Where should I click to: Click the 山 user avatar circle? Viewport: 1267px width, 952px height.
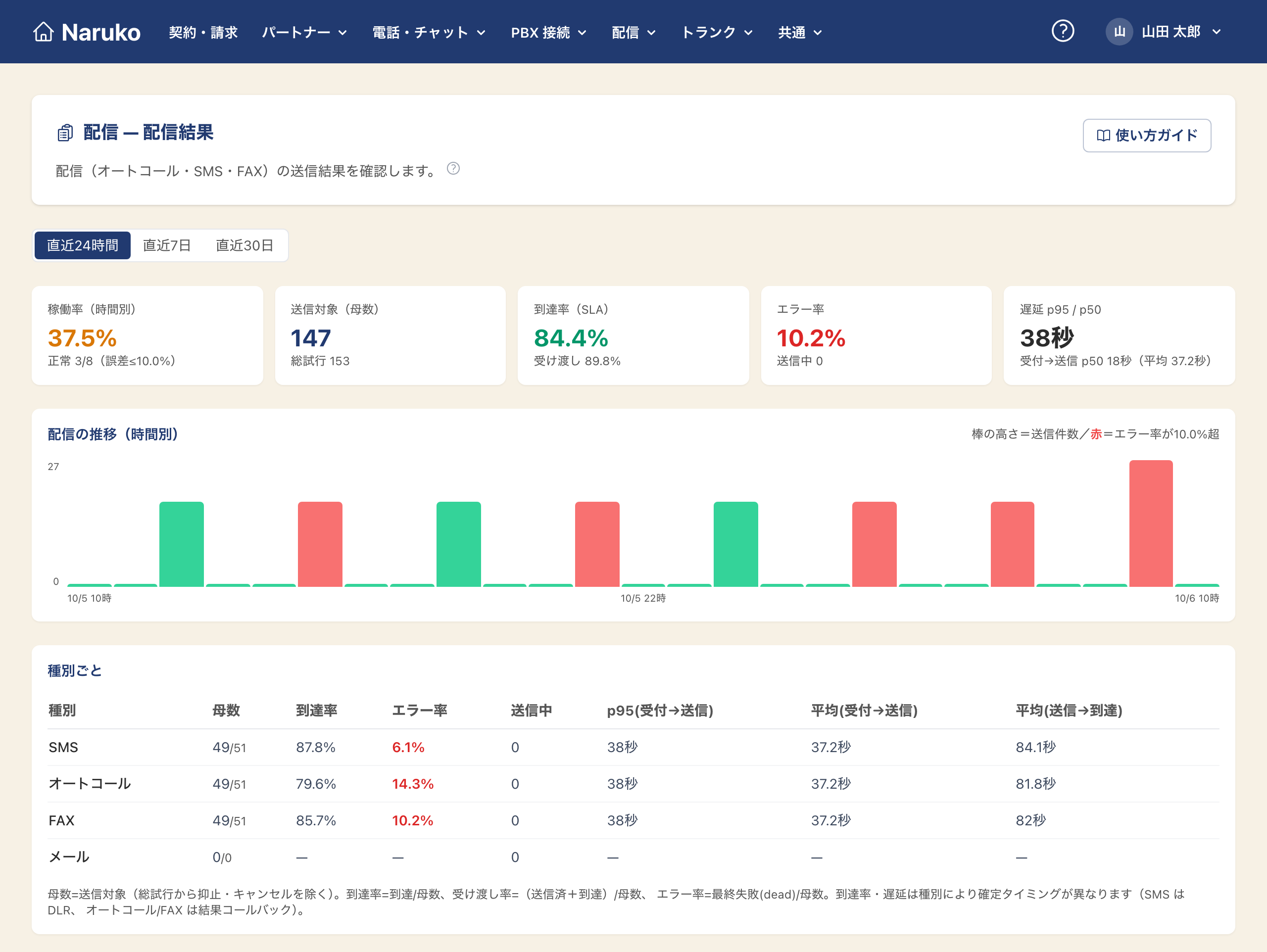coord(1119,32)
